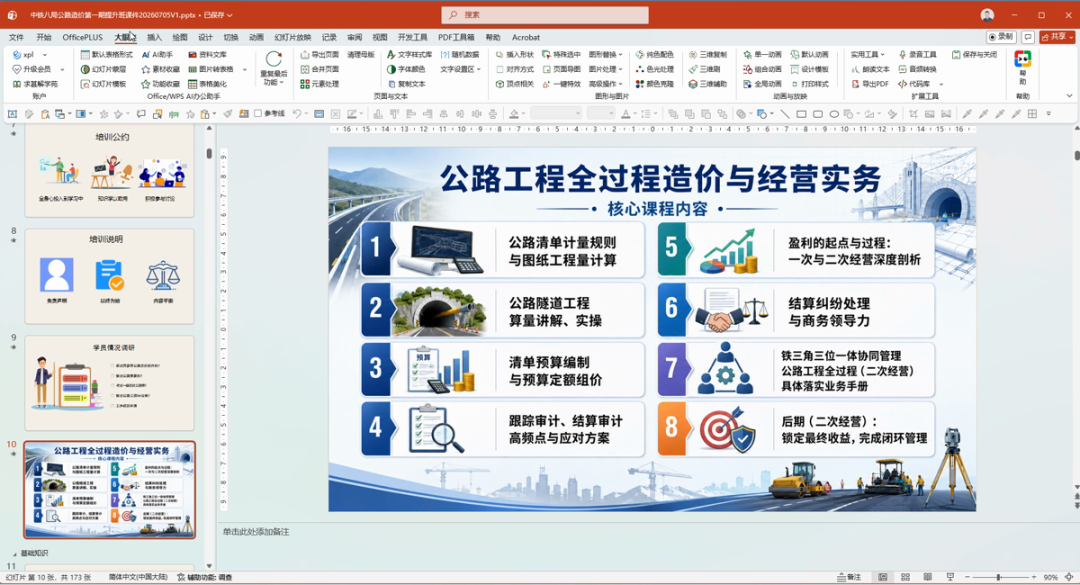1080x585 pixels.
Task: Click the 随机数据 tool
Action: (x=460, y=54)
